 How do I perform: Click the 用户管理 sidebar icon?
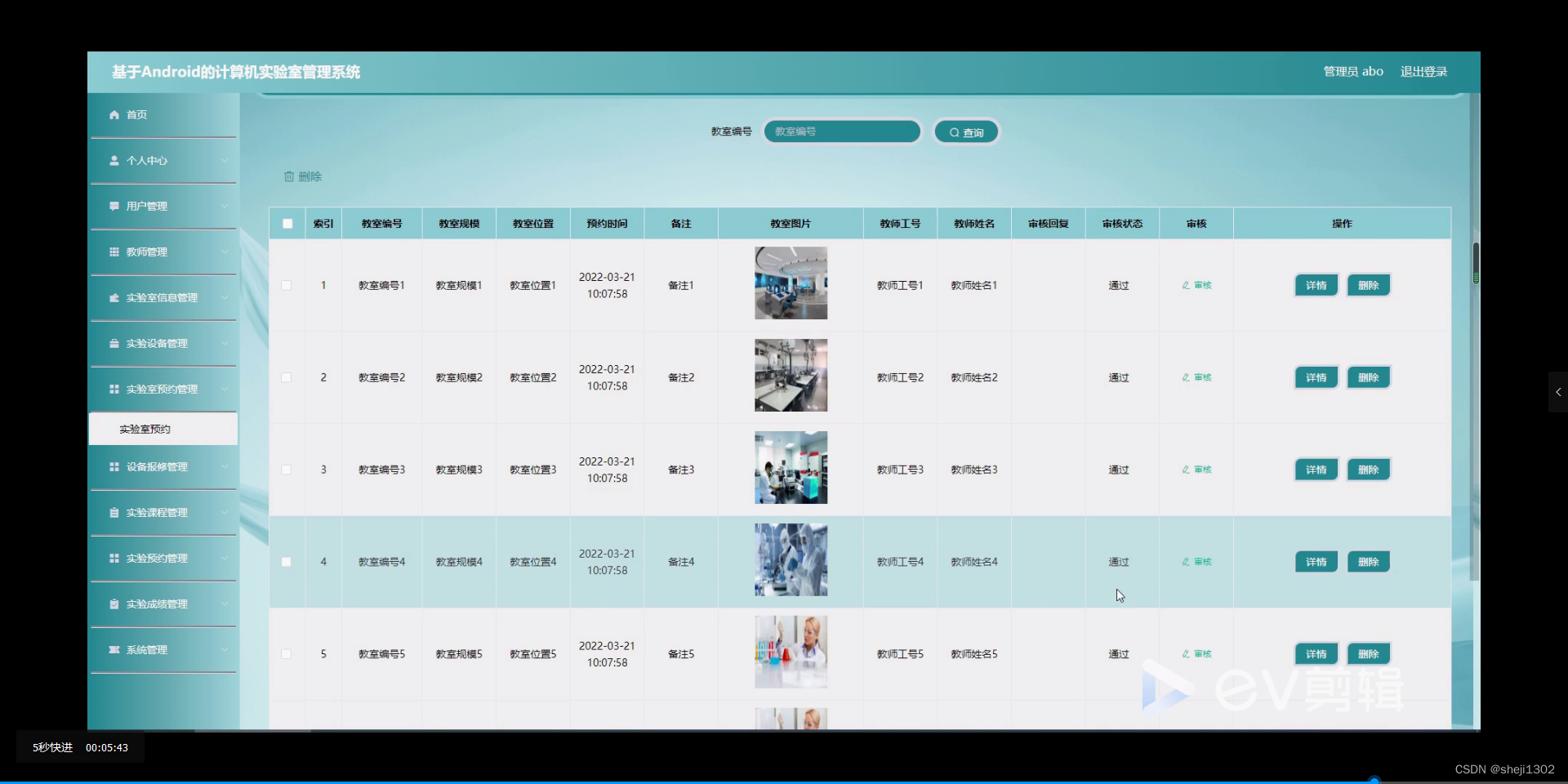[x=114, y=206]
